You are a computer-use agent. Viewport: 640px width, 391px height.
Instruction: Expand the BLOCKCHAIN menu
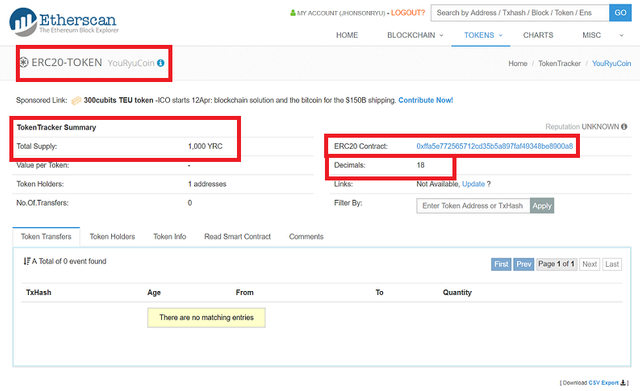(415, 35)
